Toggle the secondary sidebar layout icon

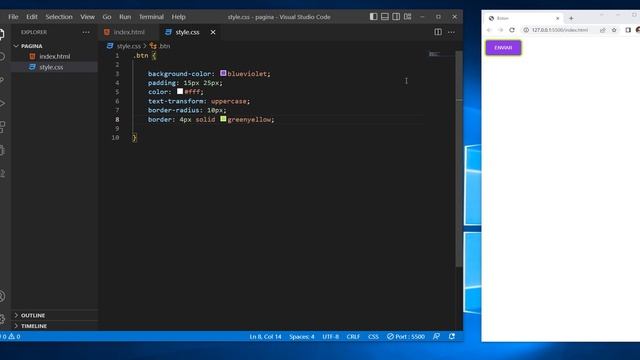click(396, 17)
